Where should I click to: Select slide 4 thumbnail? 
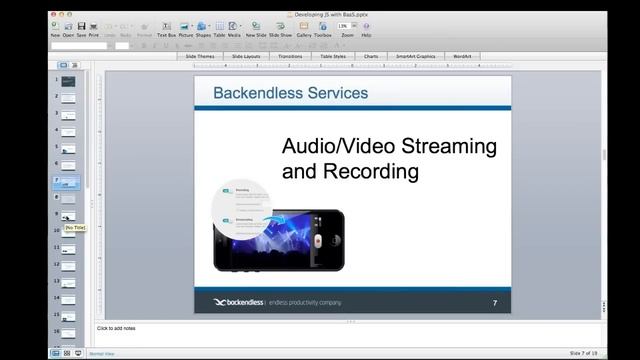68,132
